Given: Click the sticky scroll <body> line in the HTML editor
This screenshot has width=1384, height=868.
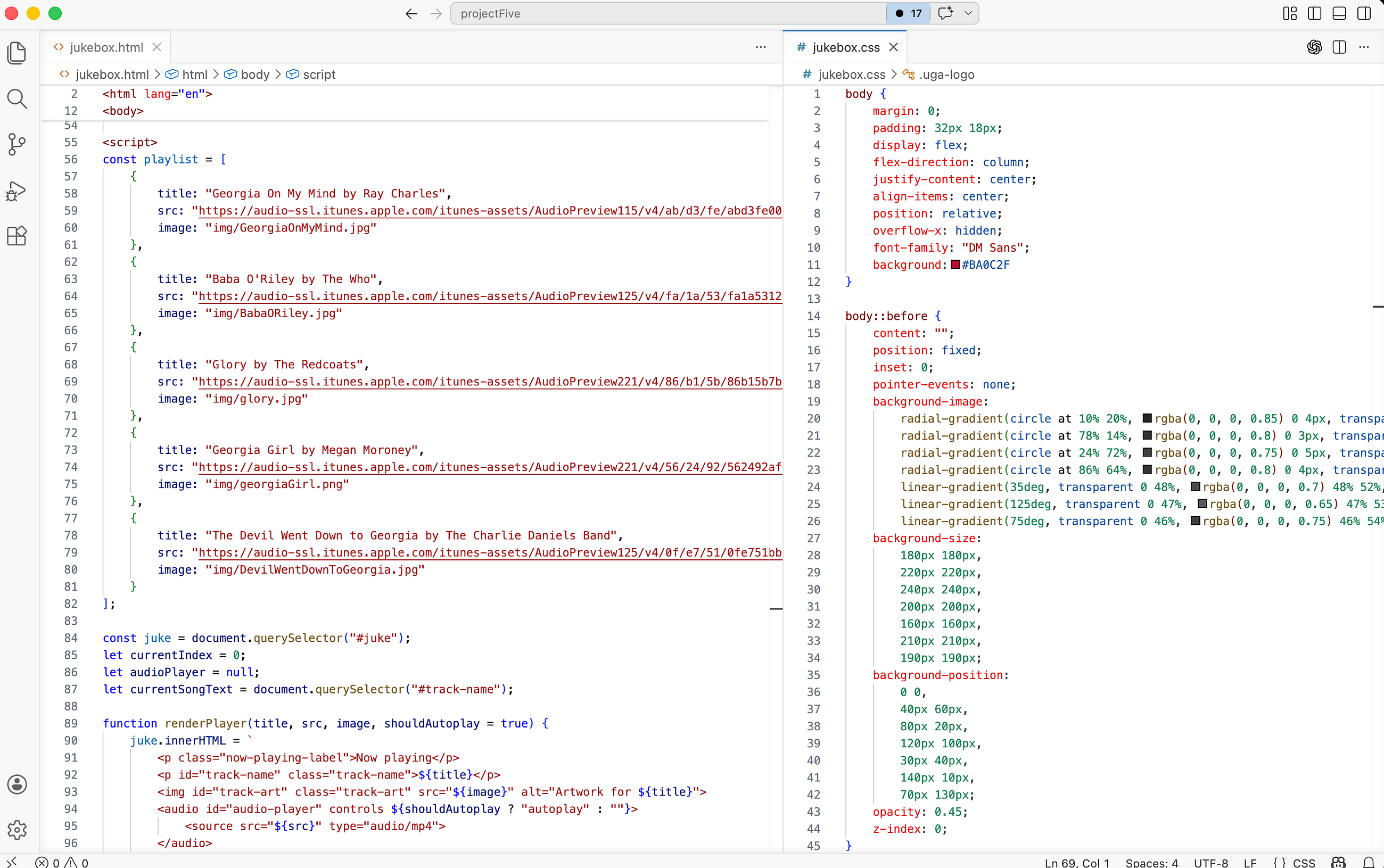Looking at the screenshot, I should pyautogui.click(x=123, y=111).
